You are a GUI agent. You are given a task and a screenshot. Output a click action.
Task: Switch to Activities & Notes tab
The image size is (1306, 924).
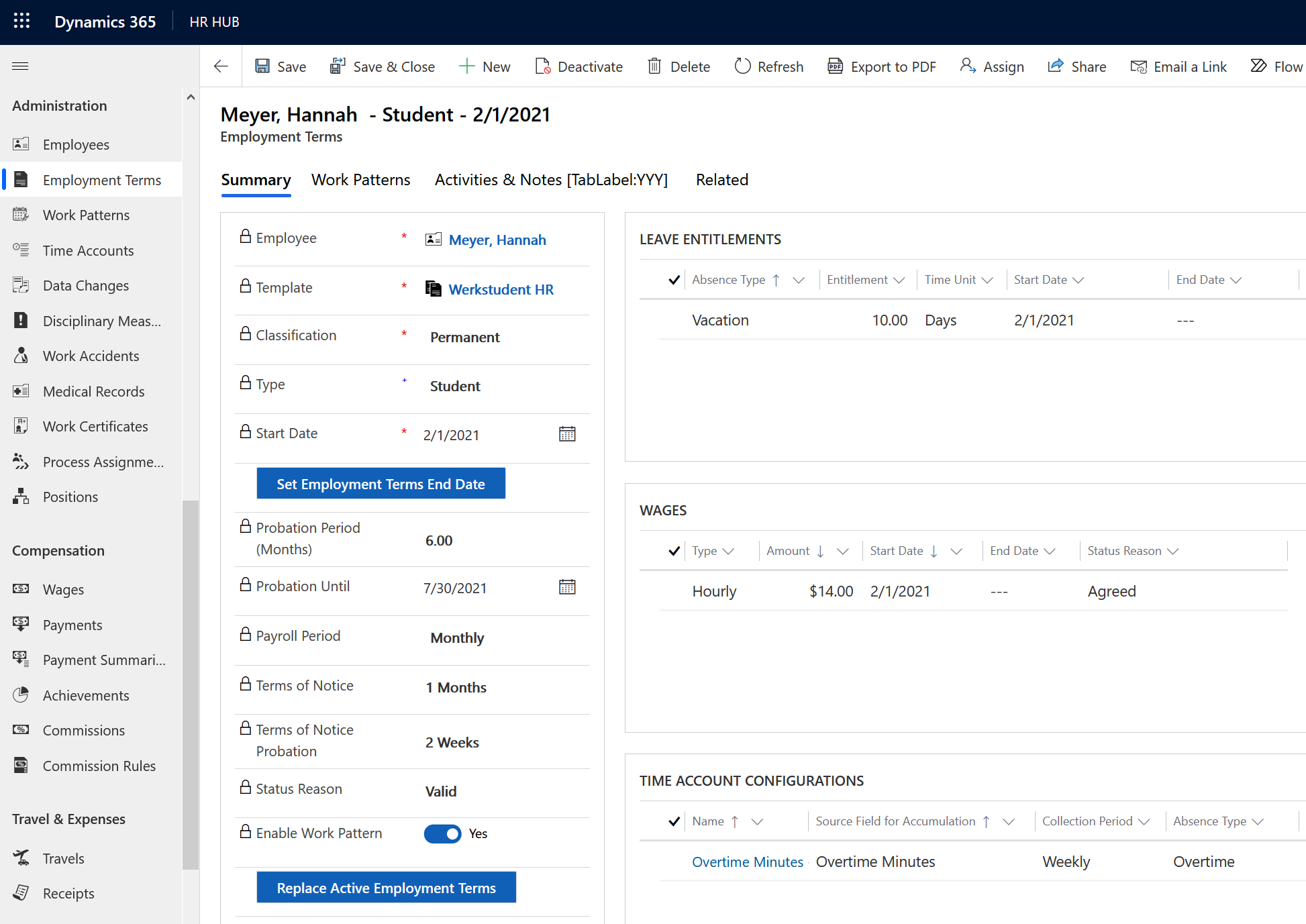[x=551, y=180]
